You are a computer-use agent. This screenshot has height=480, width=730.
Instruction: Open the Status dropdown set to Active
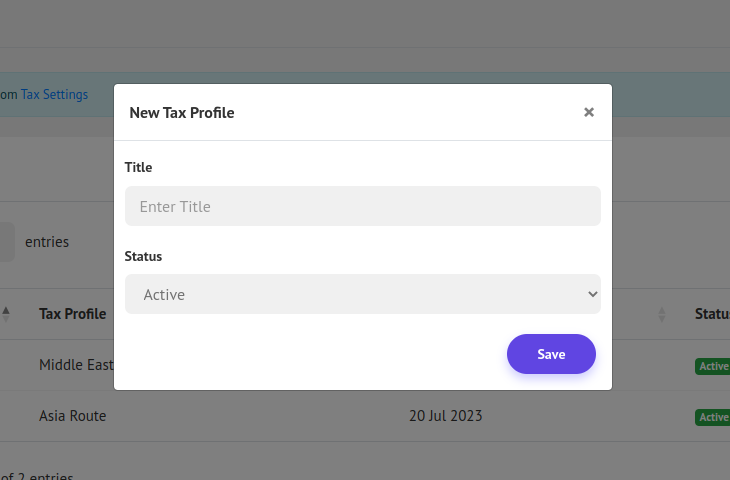pos(362,294)
